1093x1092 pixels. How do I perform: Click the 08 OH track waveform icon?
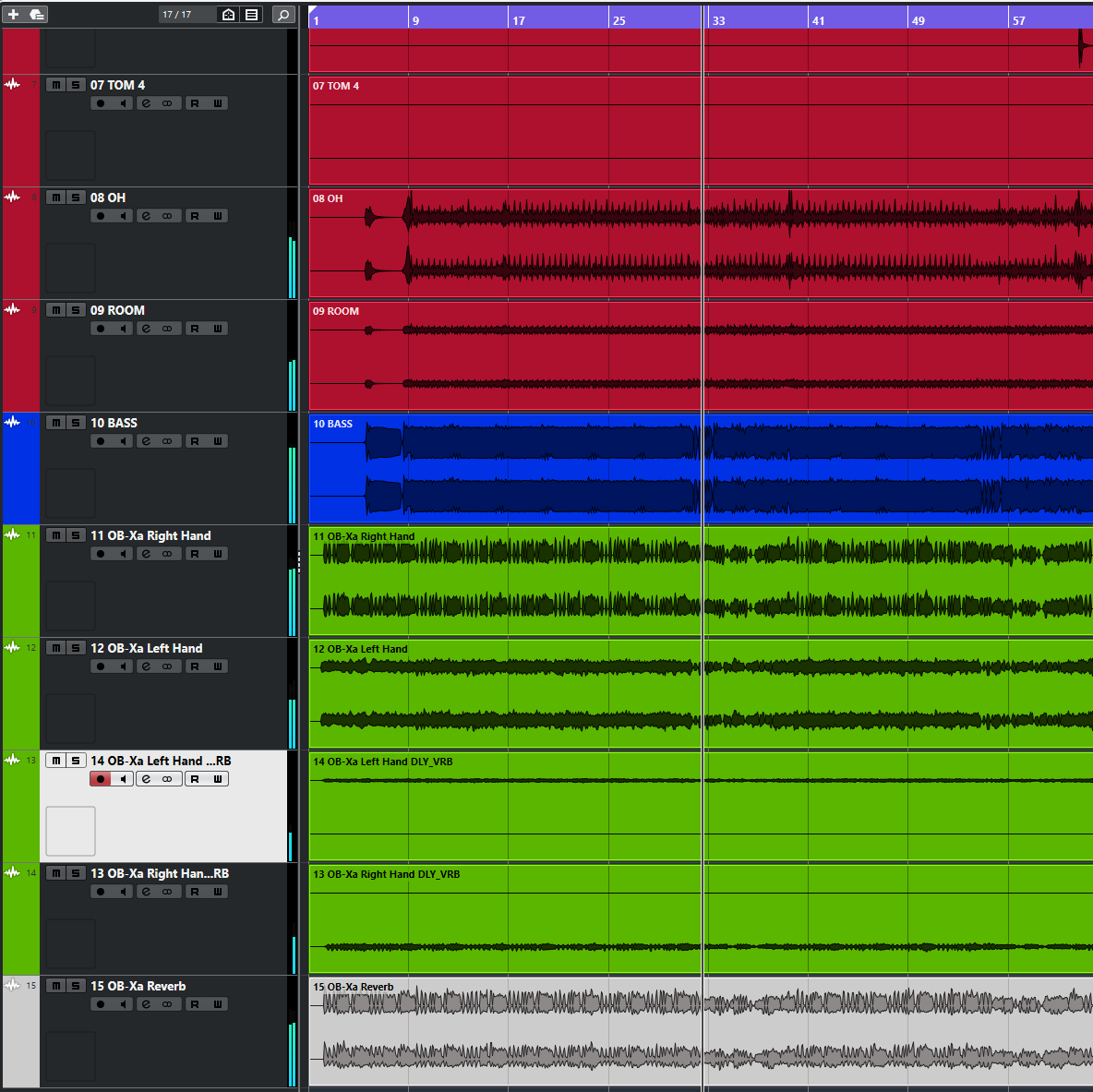(13, 198)
